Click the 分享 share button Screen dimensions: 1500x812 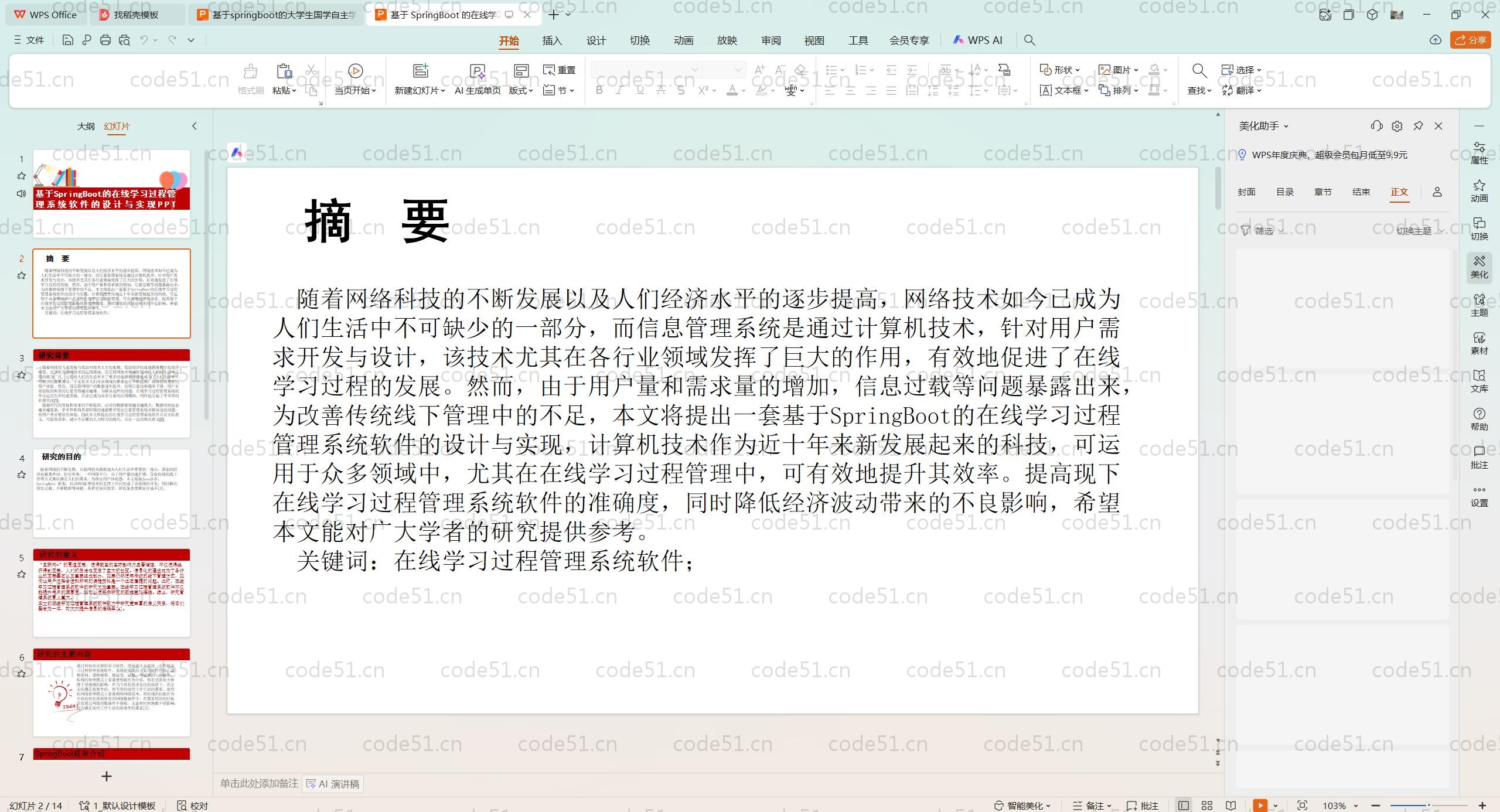coord(1470,40)
